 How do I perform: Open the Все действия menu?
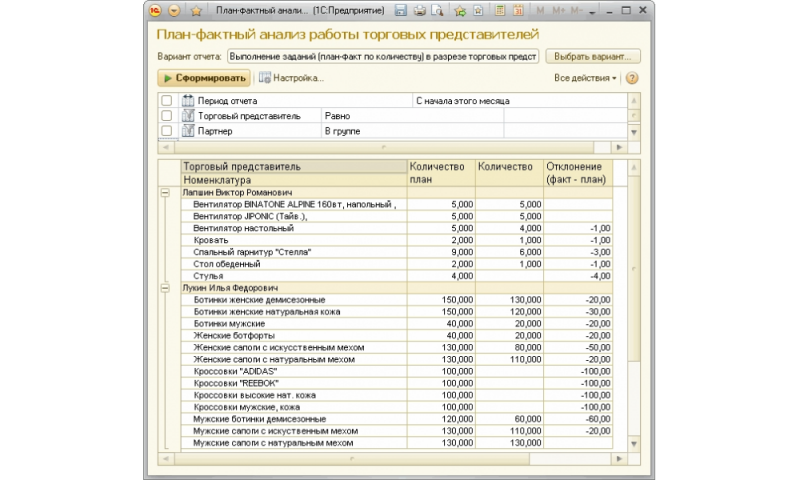(585, 78)
